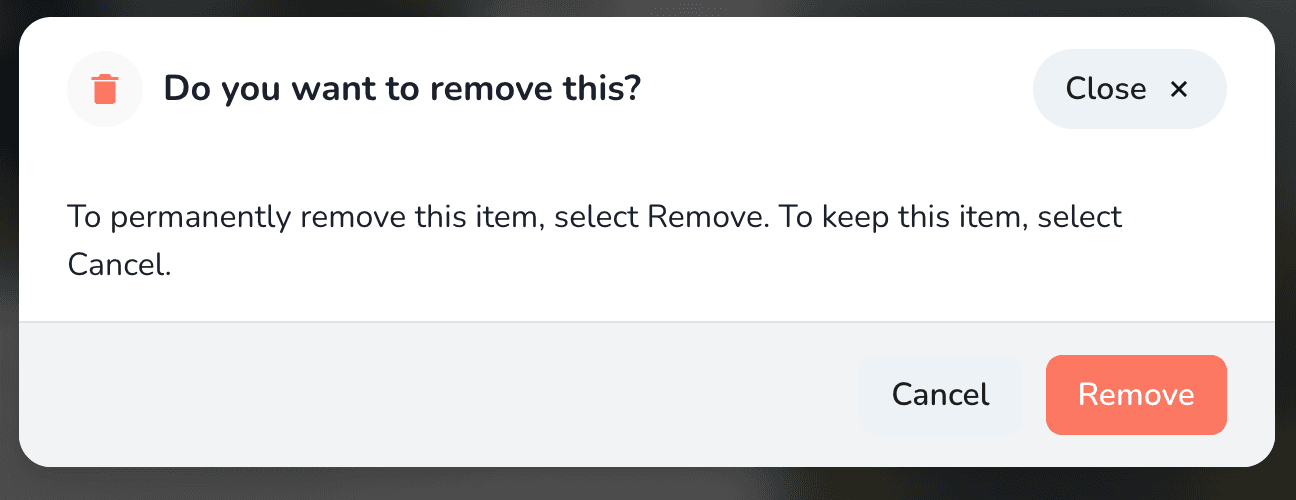Dismiss the dialog via the Close label

click(1105, 90)
